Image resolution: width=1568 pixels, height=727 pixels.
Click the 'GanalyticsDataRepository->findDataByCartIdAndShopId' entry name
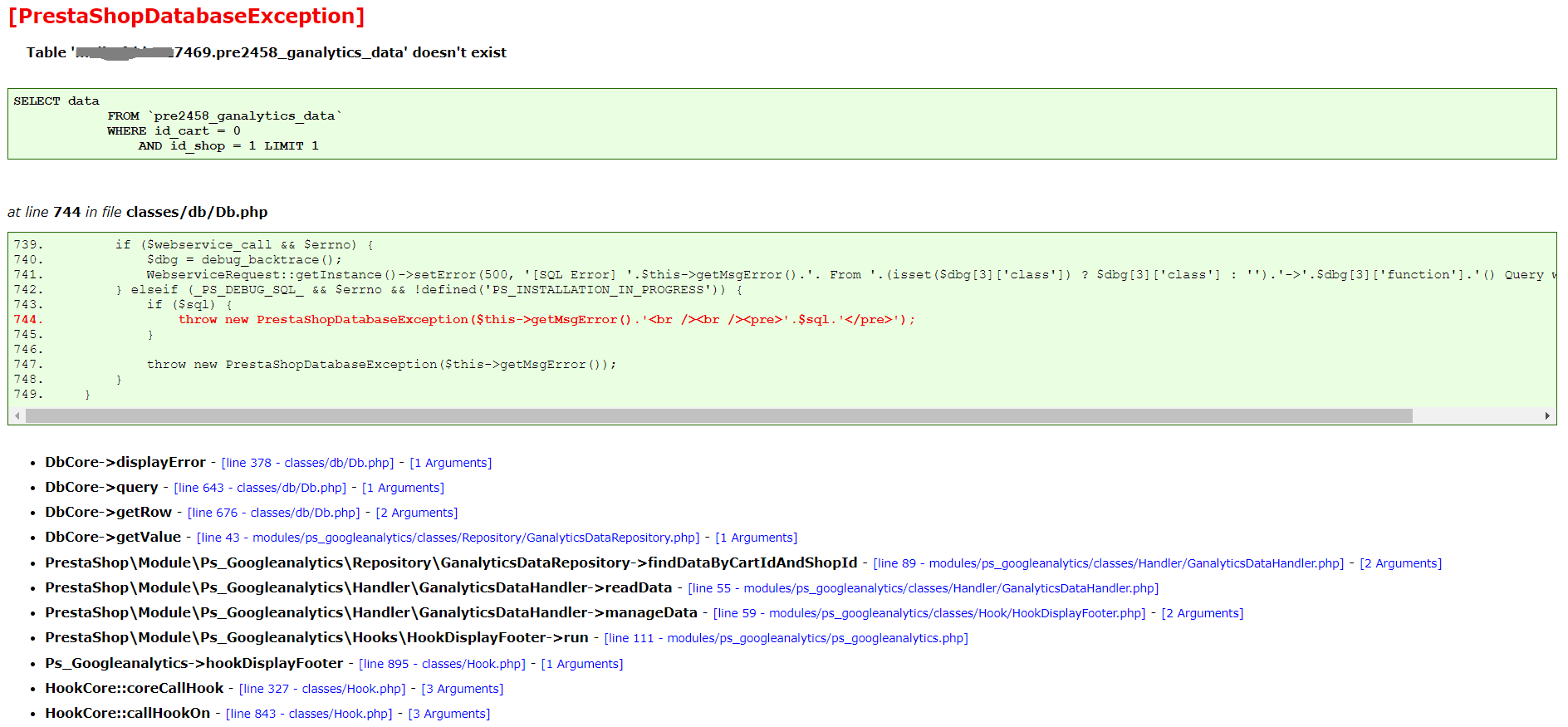point(451,562)
